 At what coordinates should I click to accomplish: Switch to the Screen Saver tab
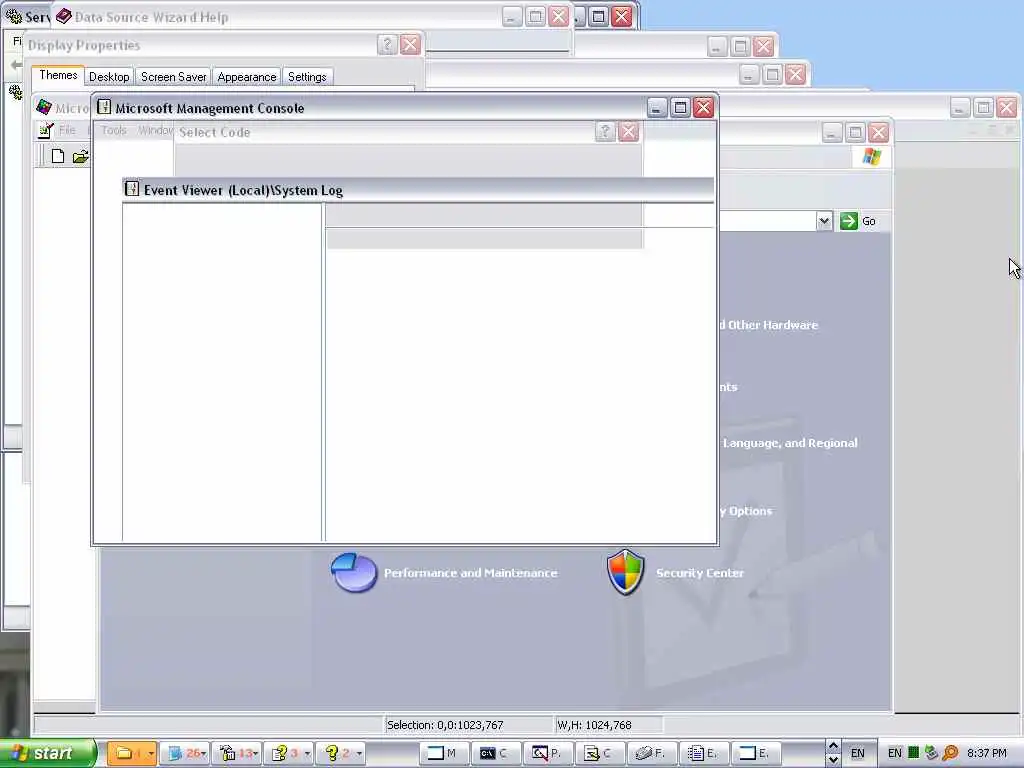pyautogui.click(x=174, y=77)
